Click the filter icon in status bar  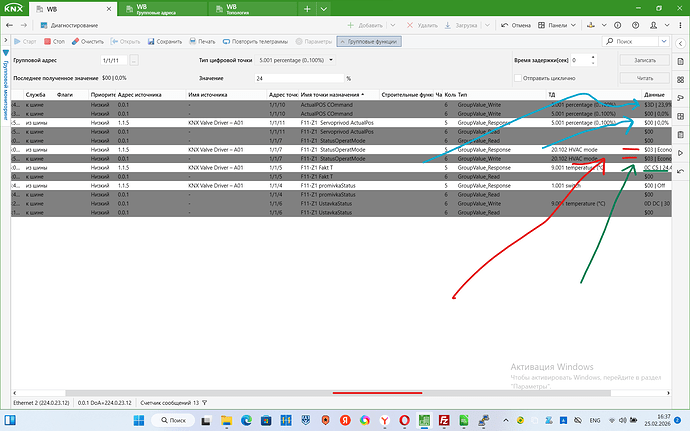[205, 402]
